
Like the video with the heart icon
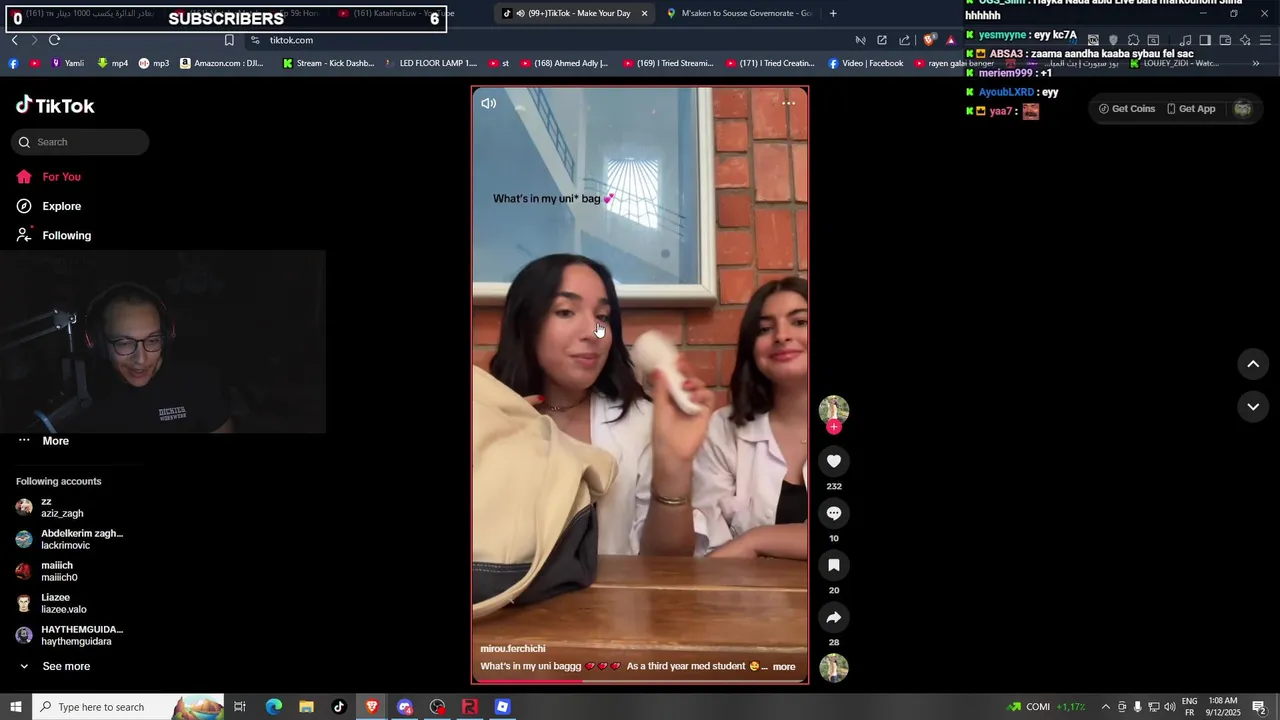click(834, 461)
